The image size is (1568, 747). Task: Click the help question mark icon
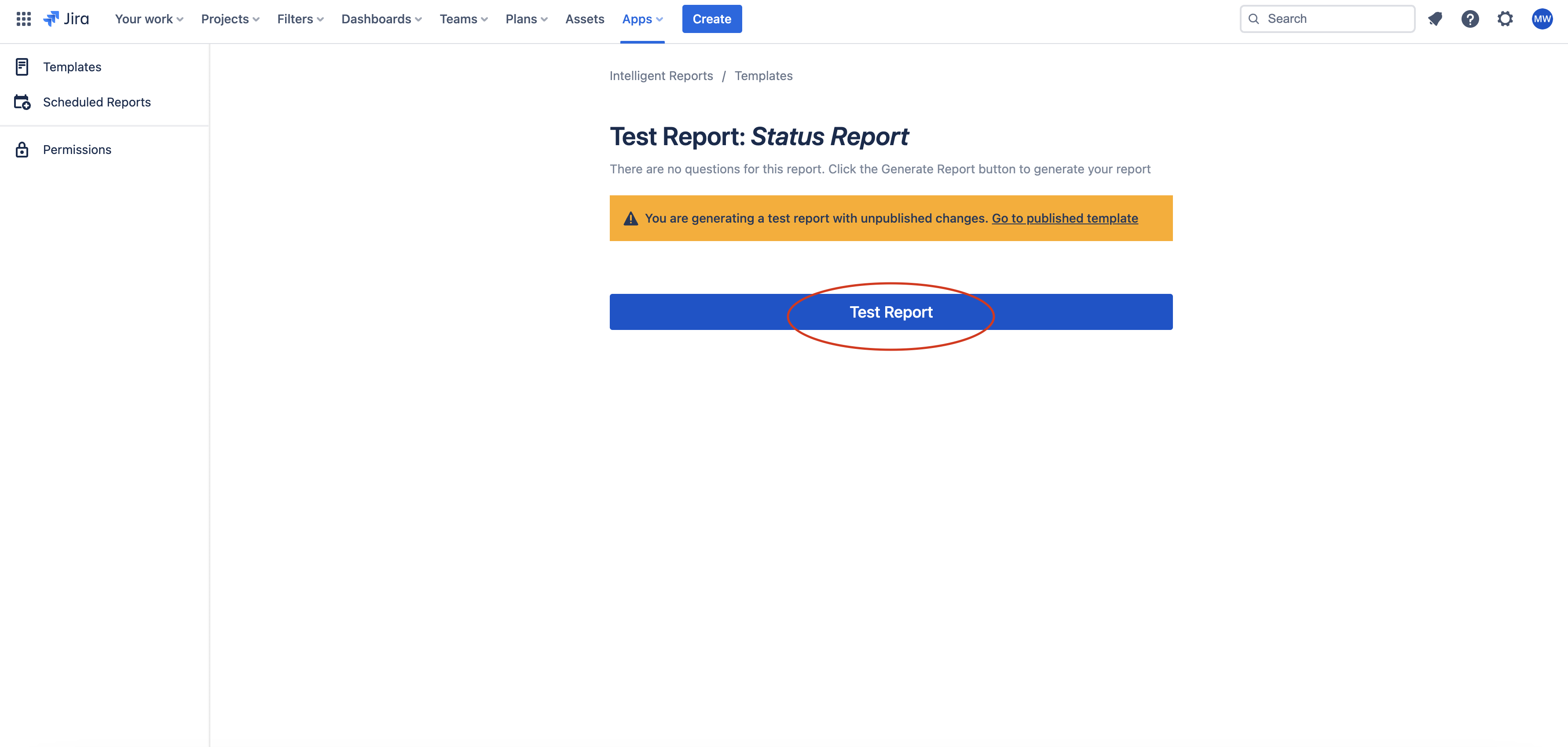tap(1469, 18)
